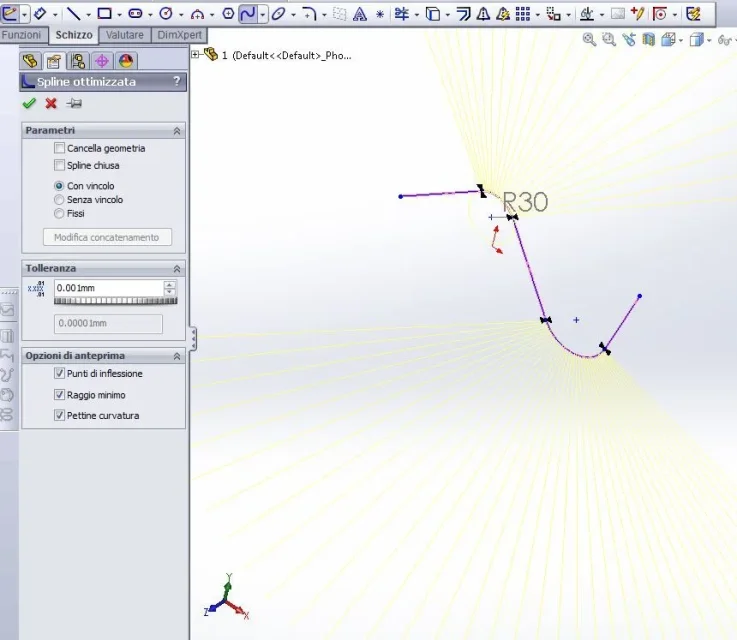Switch to the Valutare tab

pos(125,35)
